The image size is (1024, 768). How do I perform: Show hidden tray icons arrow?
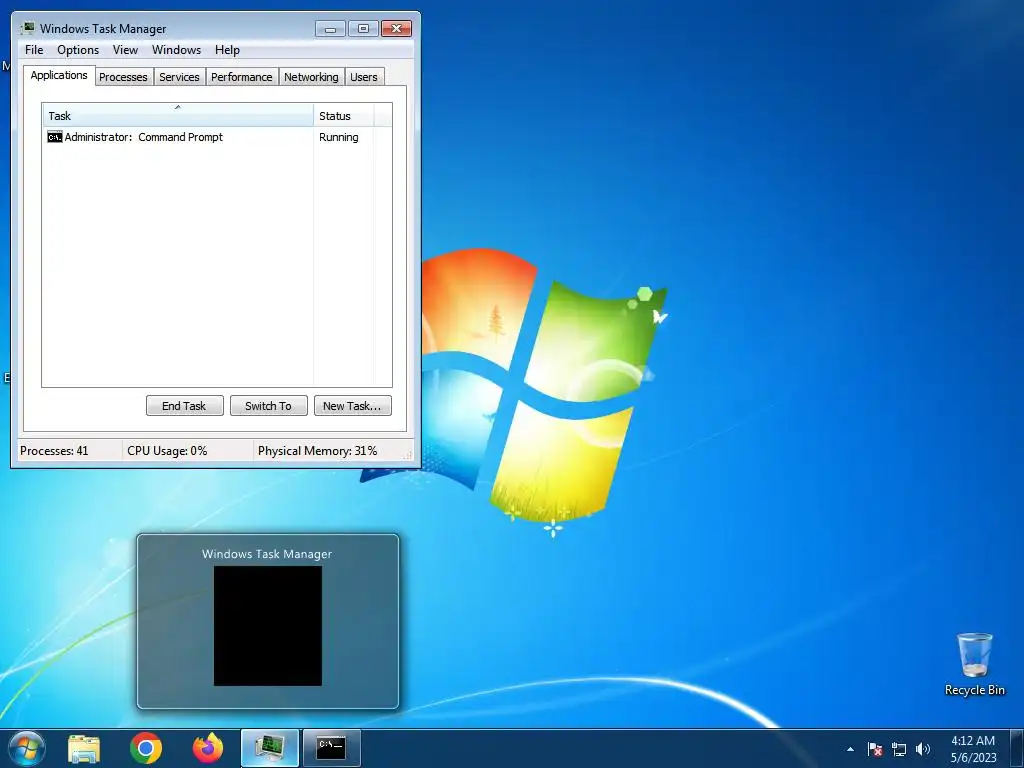point(850,749)
